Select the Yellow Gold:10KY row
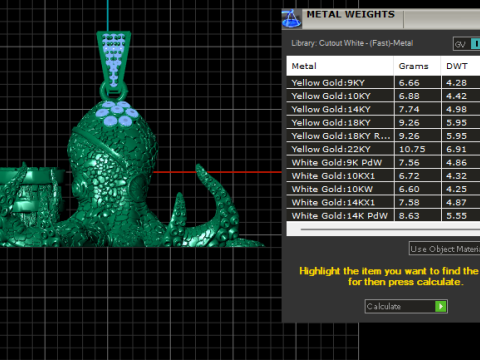The height and width of the screenshot is (360, 480). pos(383,96)
